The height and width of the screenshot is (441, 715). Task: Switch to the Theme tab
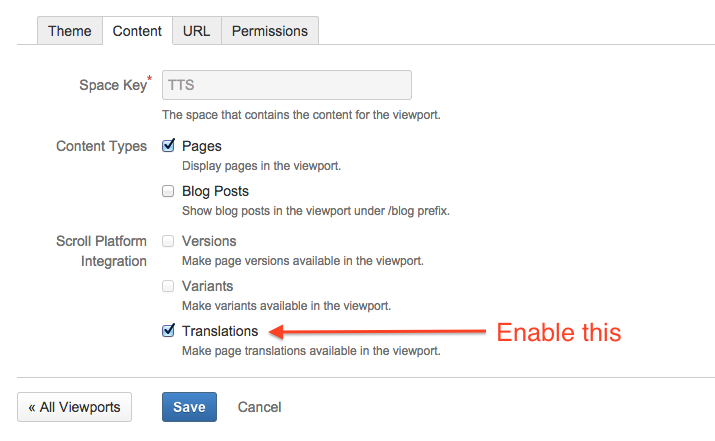click(x=69, y=31)
